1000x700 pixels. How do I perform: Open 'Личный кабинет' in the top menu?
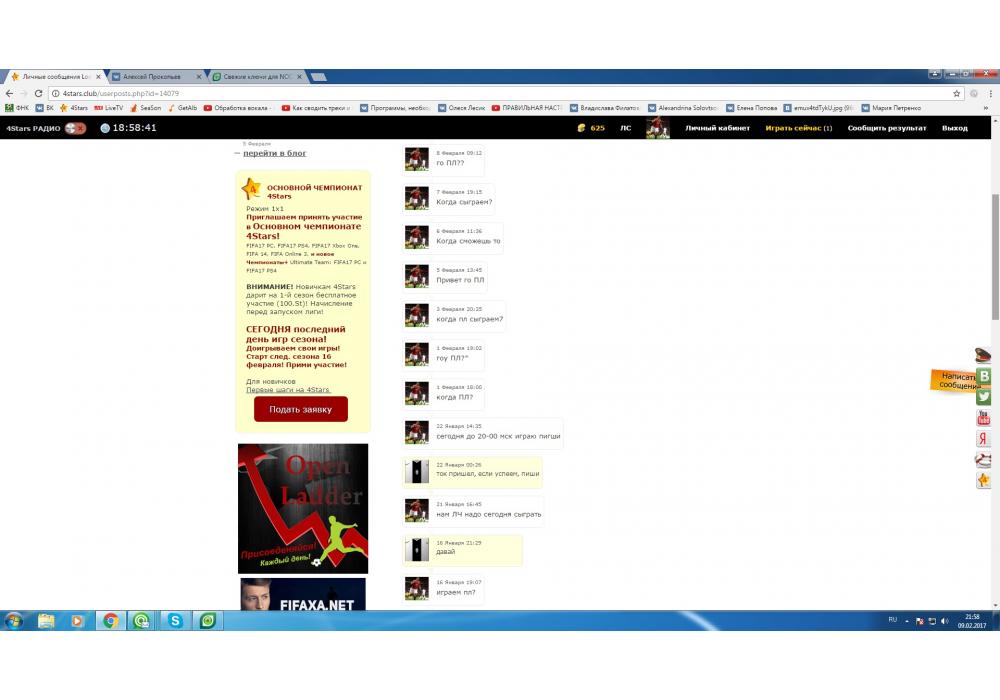pyautogui.click(x=717, y=128)
